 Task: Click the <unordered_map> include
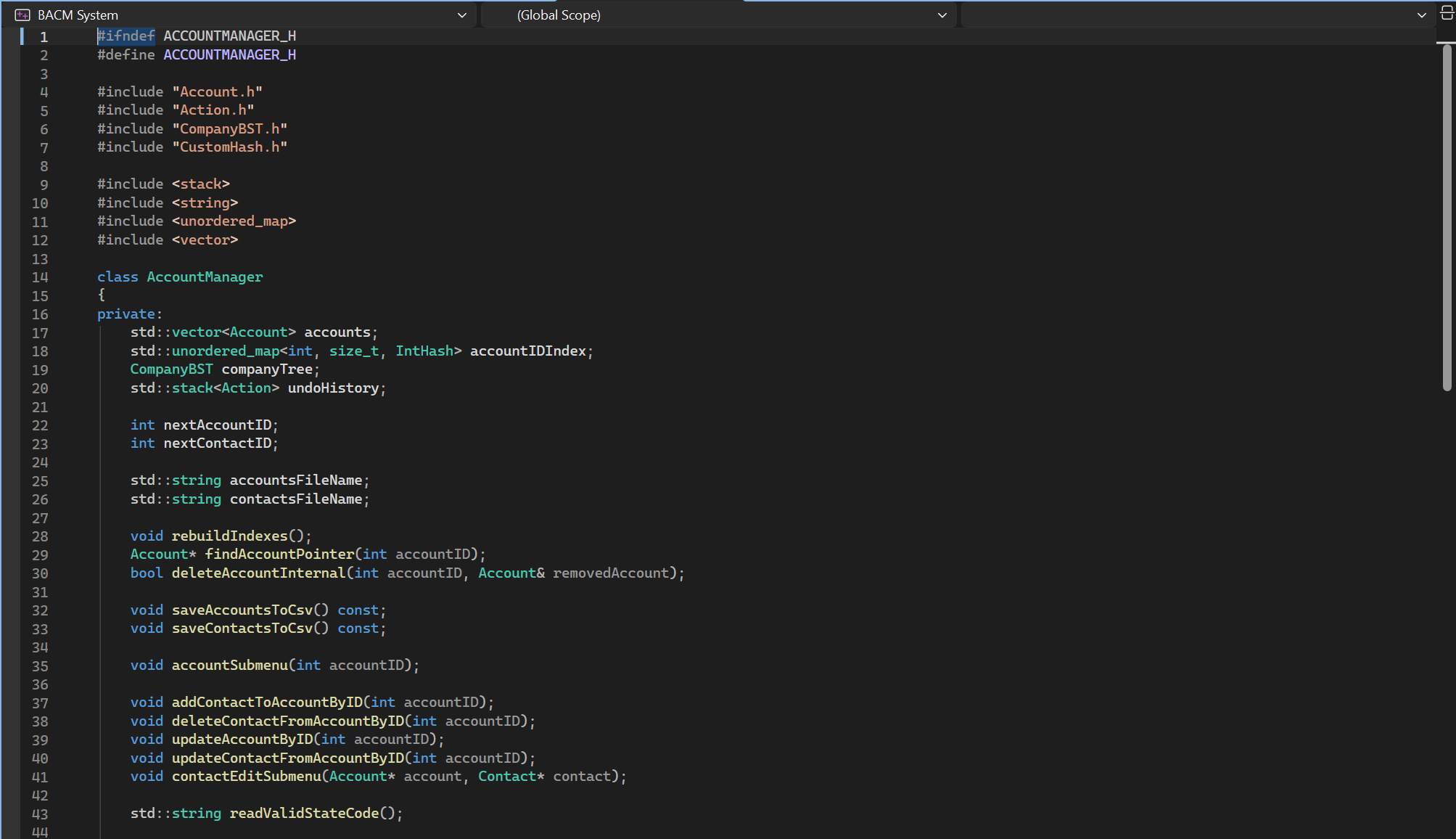coord(234,221)
